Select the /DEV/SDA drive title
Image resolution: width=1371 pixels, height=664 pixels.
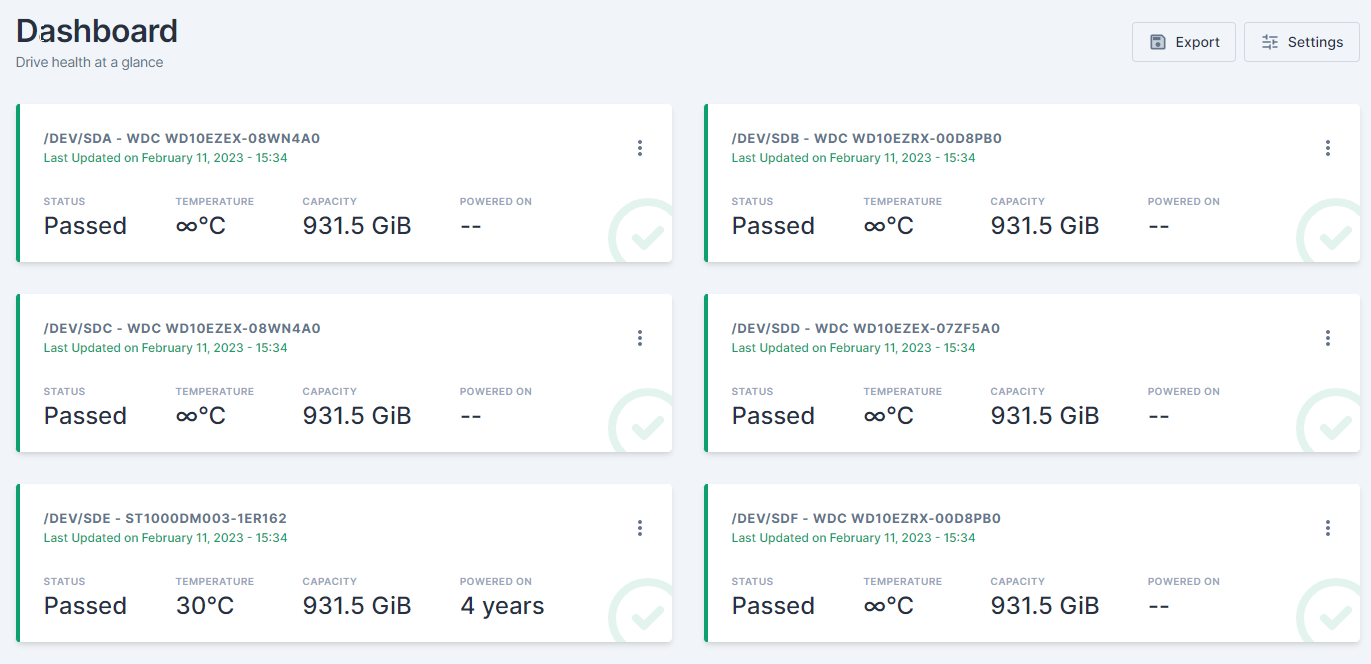coord(182,138)
